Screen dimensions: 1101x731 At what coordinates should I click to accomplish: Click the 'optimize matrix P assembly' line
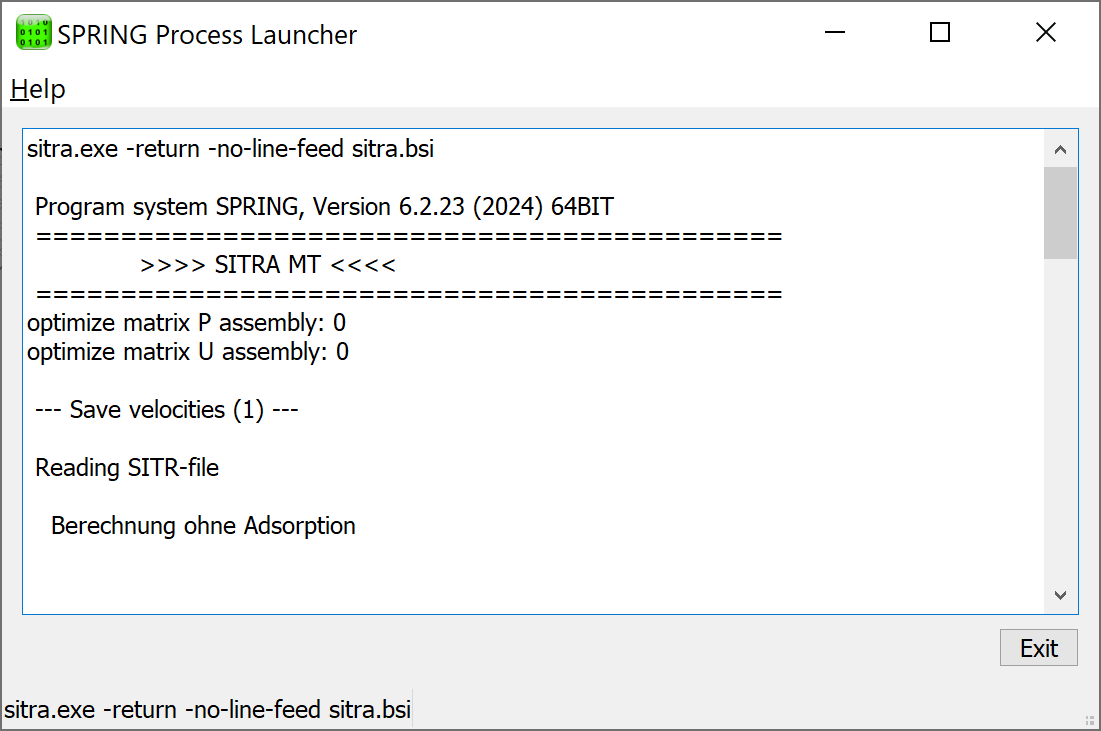pos(186,323)
